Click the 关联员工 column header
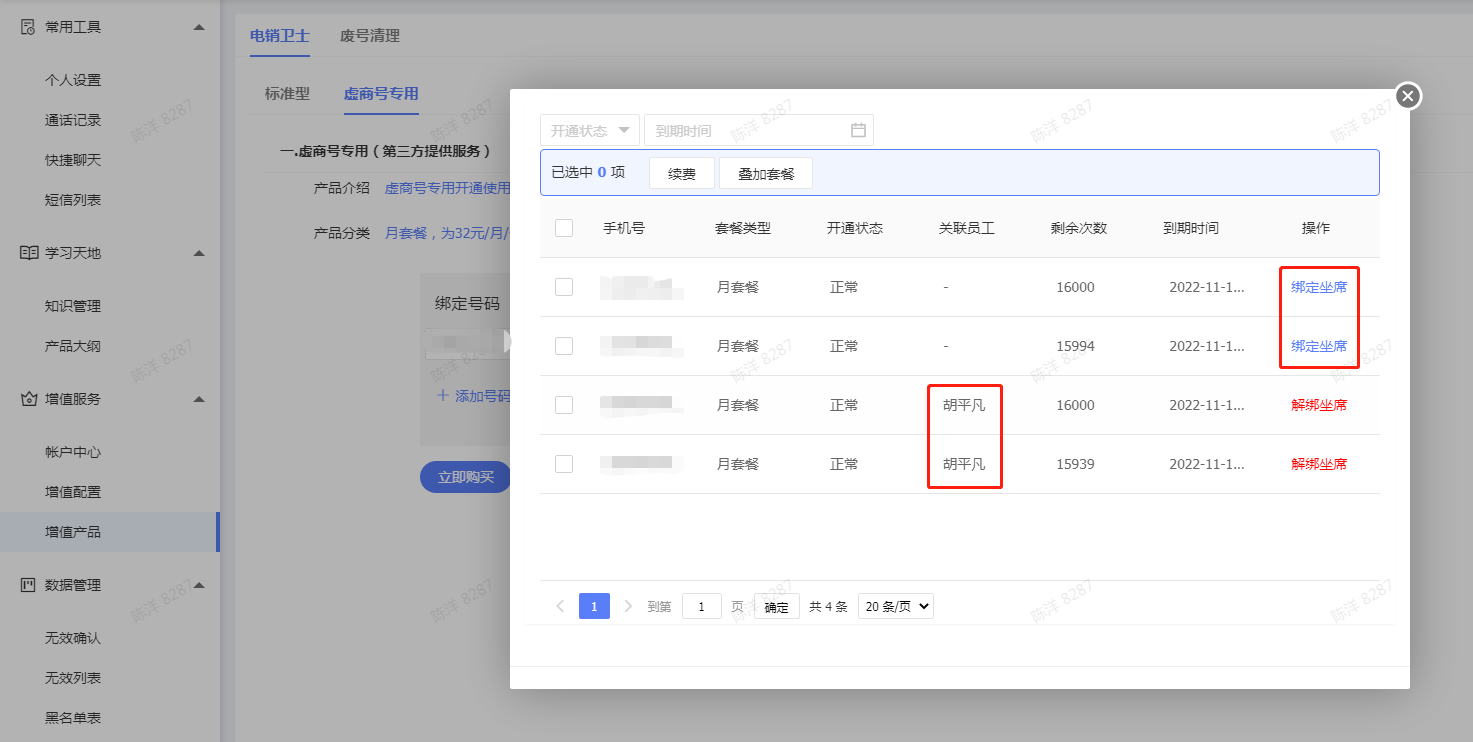 967,228
